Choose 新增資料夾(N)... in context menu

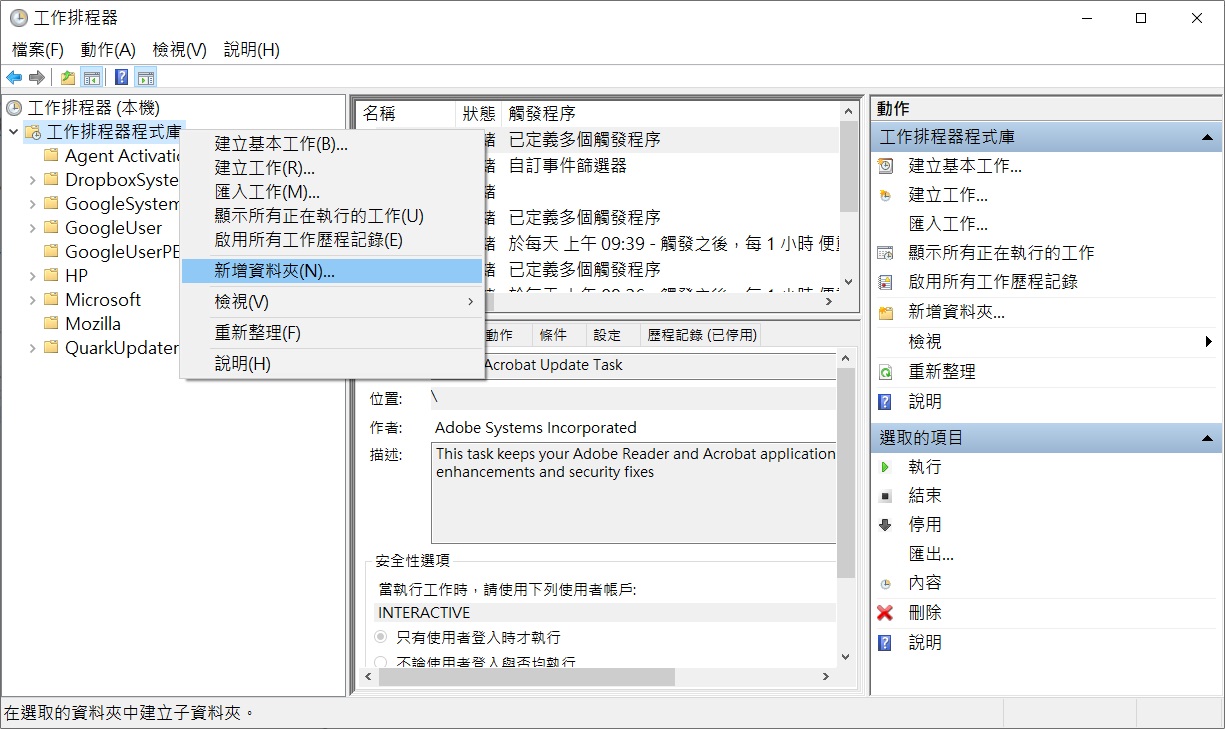pyautogui.click(x=332, y=270)
